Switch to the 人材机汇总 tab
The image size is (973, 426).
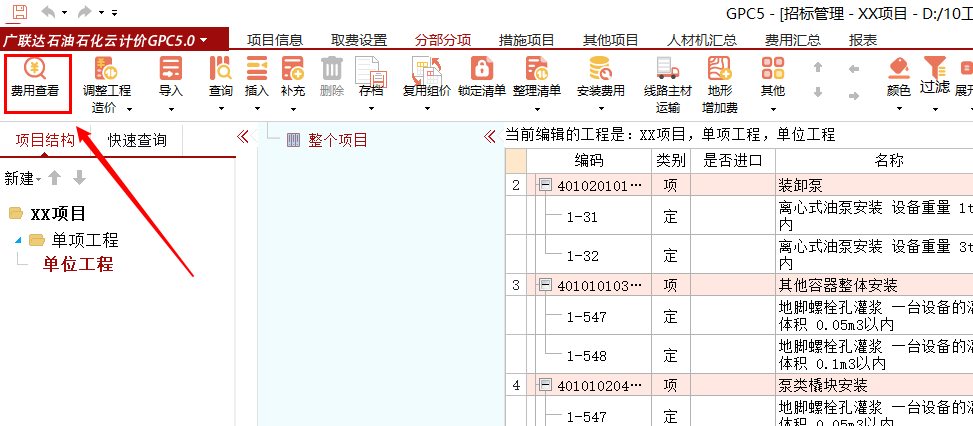[702, 41]
